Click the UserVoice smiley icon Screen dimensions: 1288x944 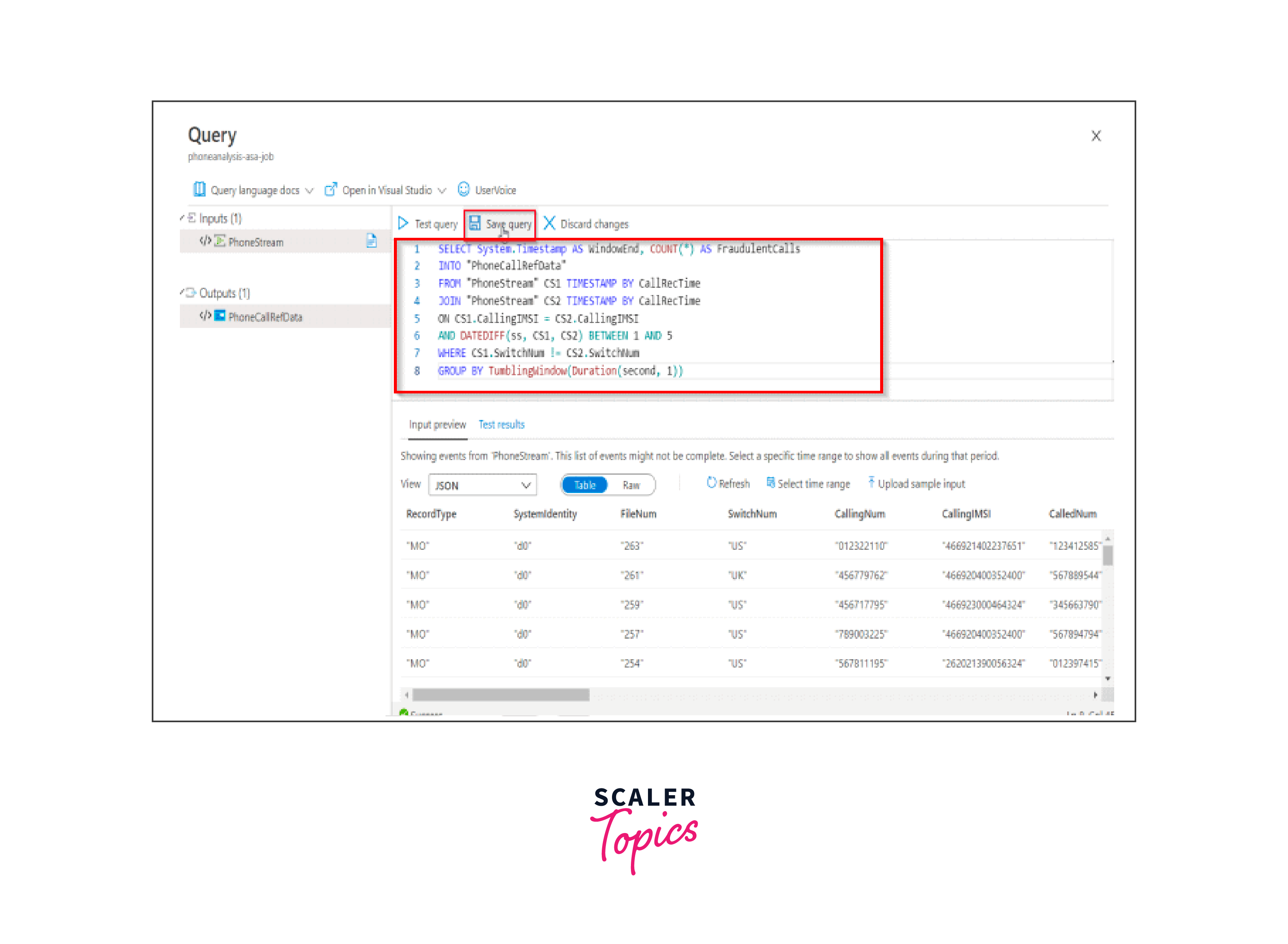[x=464, y=189]
